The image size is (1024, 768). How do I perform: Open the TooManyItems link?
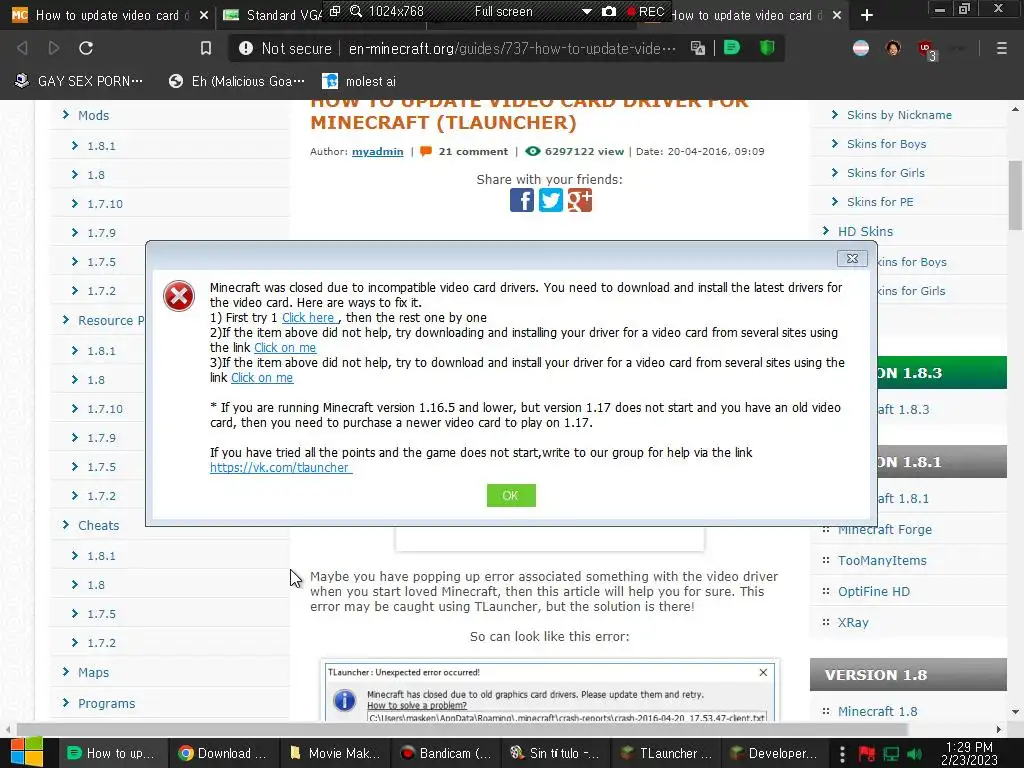point(882,560)
